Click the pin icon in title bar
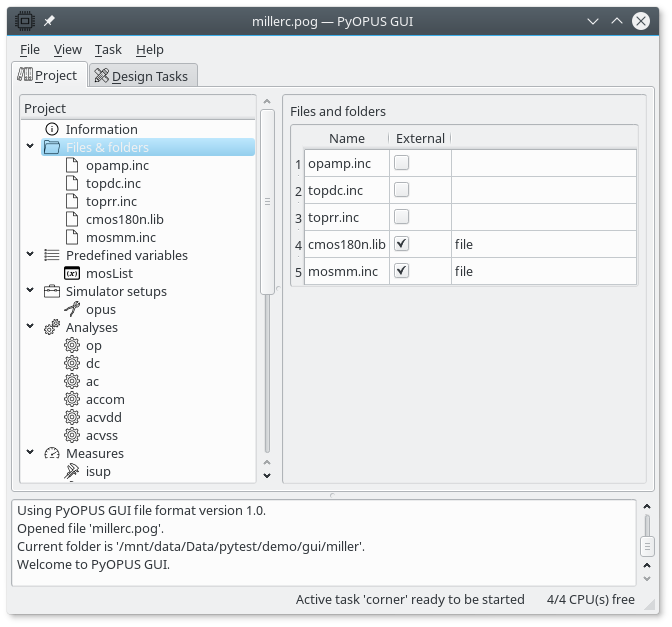Image resolution: width=672 pixels, height=627 pixels. pos(49,21)
